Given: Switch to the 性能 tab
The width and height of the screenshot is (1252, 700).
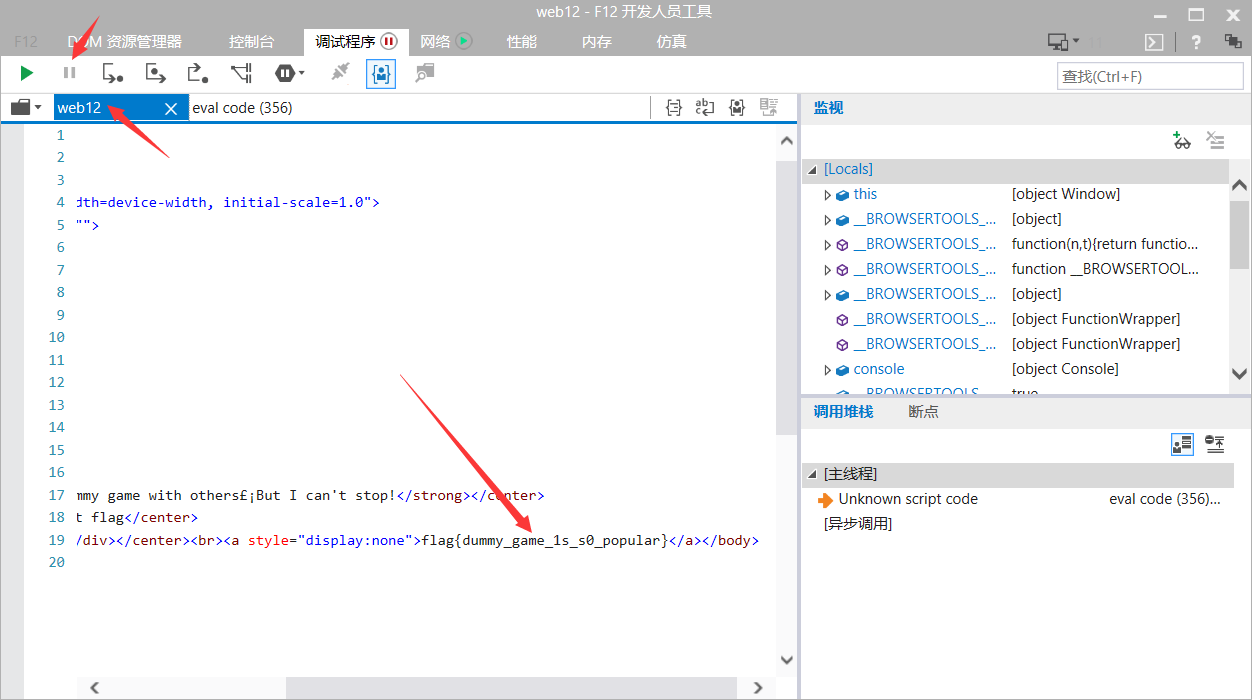Looking at the screenshot, I should tap(522, 42).
